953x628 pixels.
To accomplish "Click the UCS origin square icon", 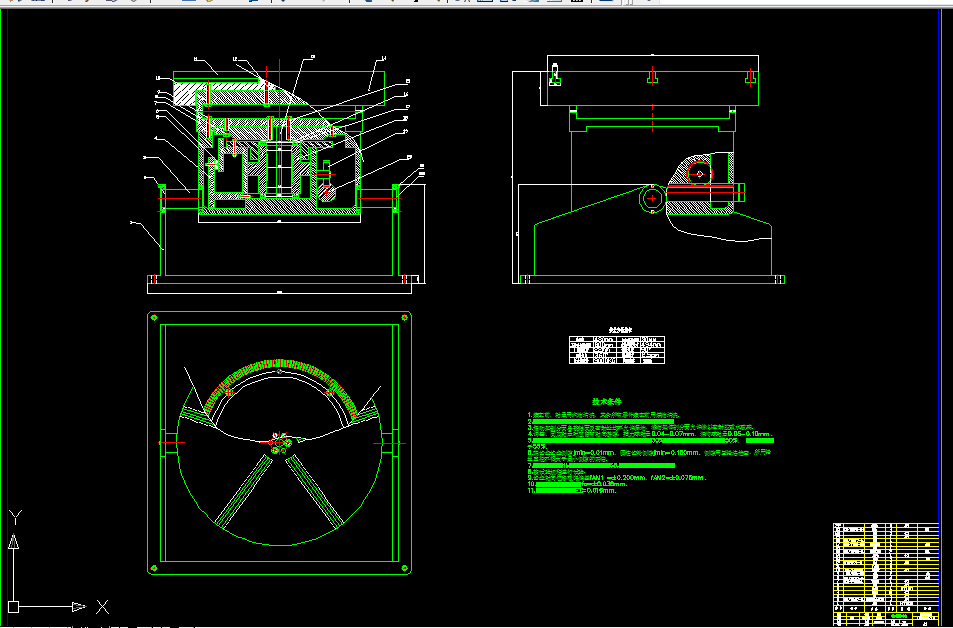I will pos(13,607).
